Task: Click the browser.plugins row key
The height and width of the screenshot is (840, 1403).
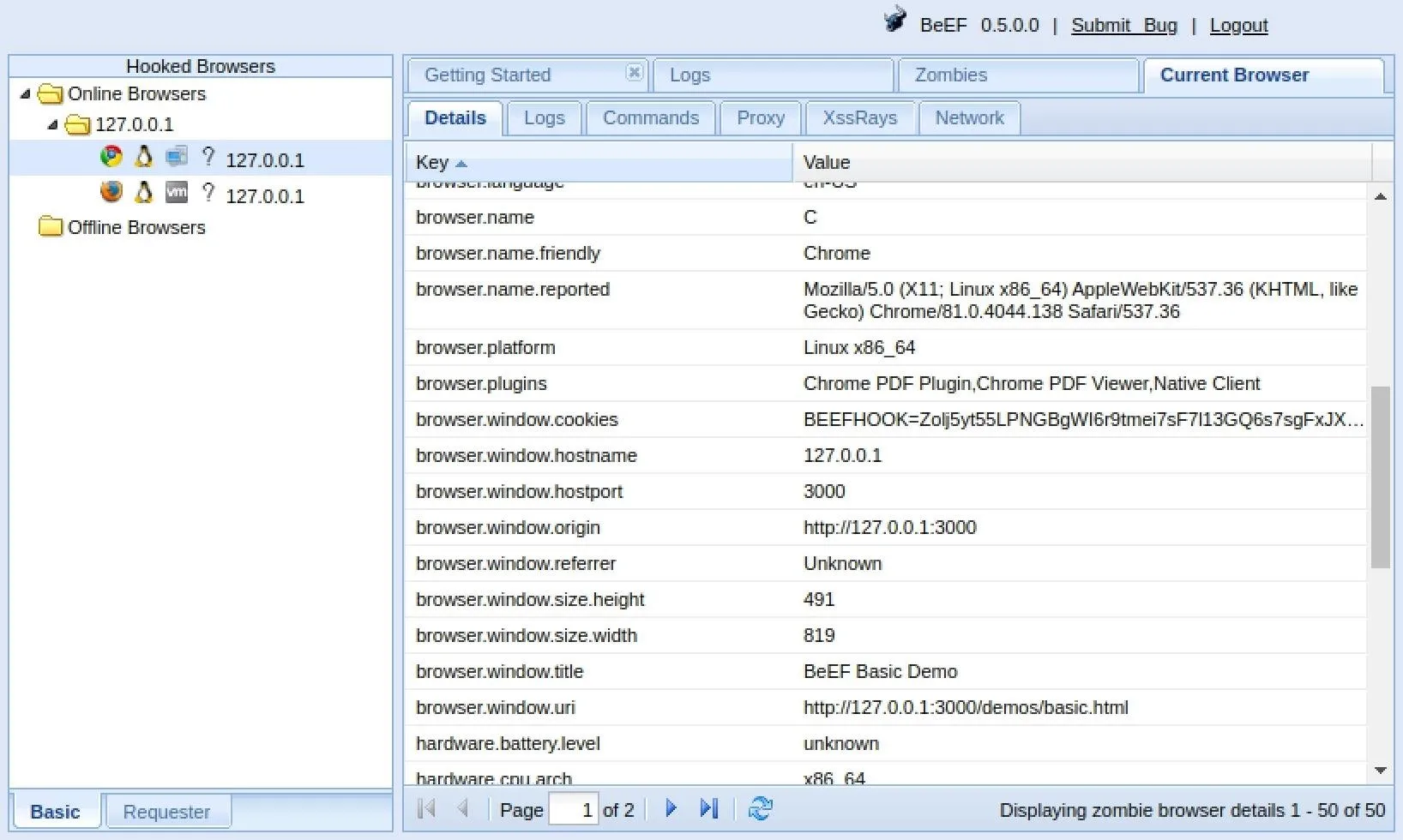Action: pyautogui.click(x=481, y=384)
